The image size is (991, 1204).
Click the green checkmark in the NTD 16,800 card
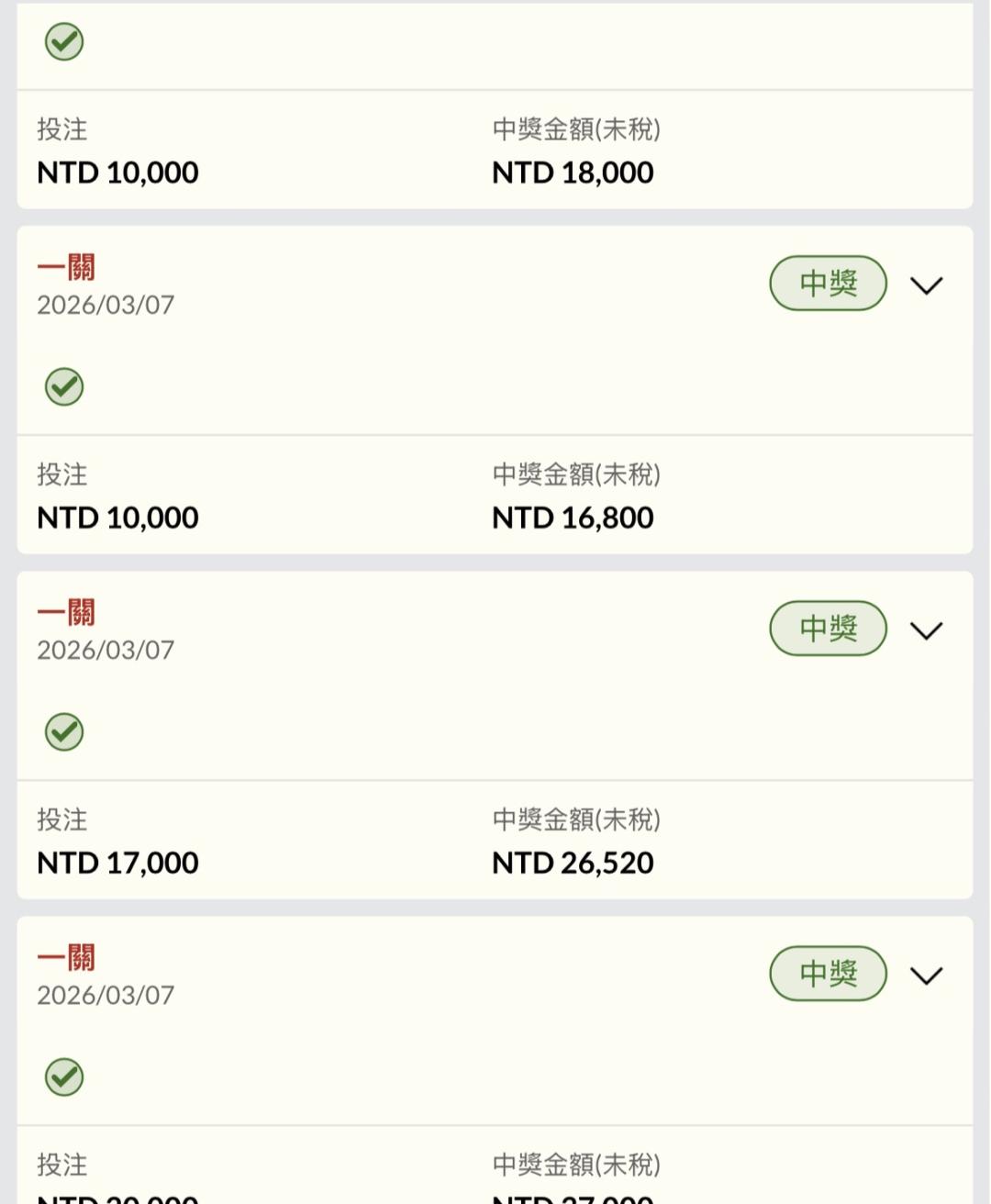[x=64, y=386]
